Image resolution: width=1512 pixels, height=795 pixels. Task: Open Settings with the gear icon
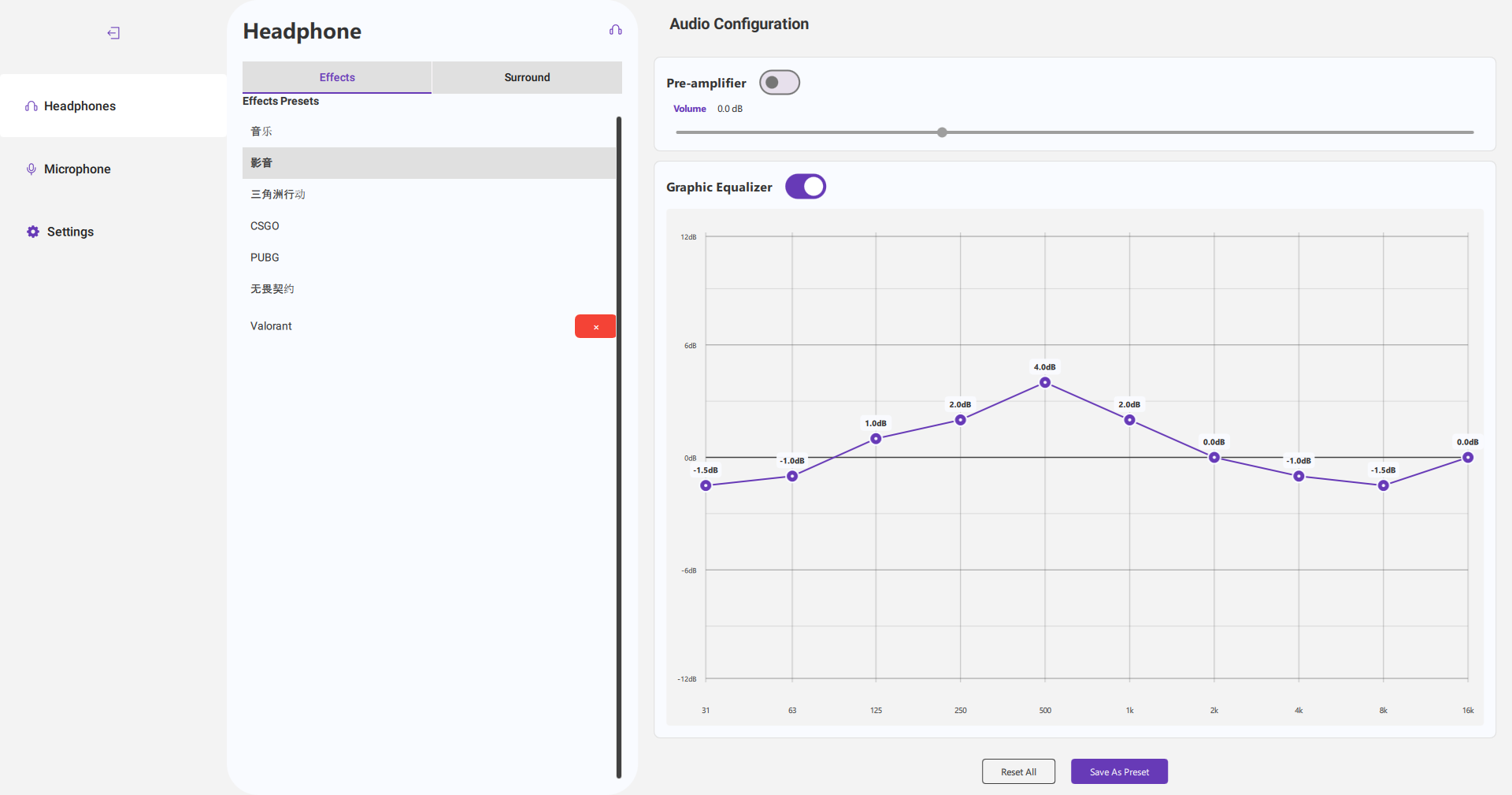[33, 232]
